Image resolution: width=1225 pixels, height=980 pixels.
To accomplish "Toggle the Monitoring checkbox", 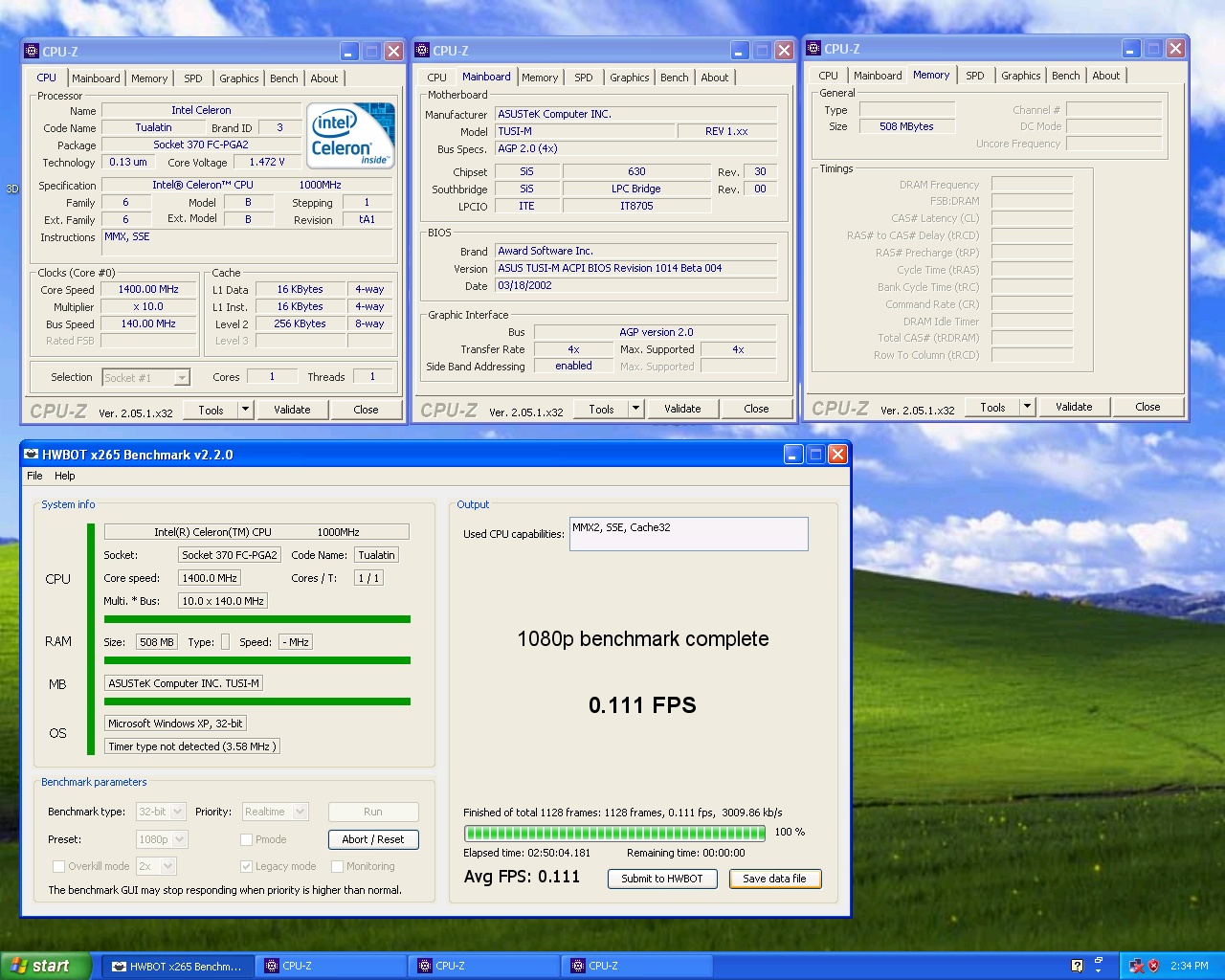I will [x=337, y=866].
